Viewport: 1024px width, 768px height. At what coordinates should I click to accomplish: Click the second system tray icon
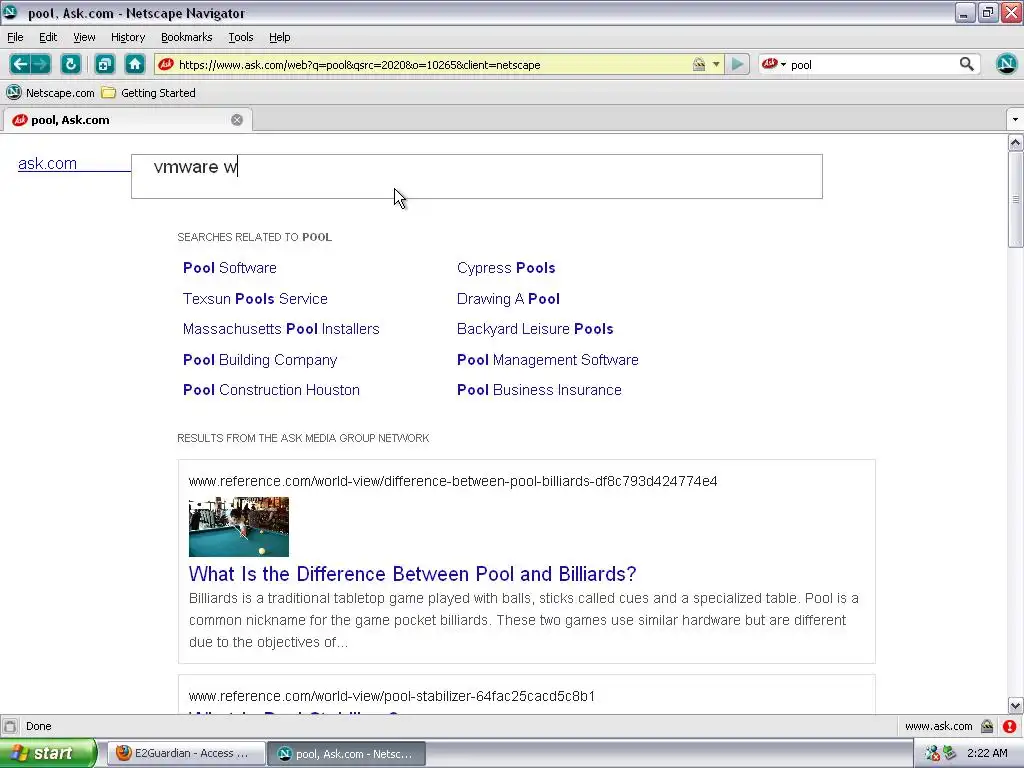(x=949, y=754)
